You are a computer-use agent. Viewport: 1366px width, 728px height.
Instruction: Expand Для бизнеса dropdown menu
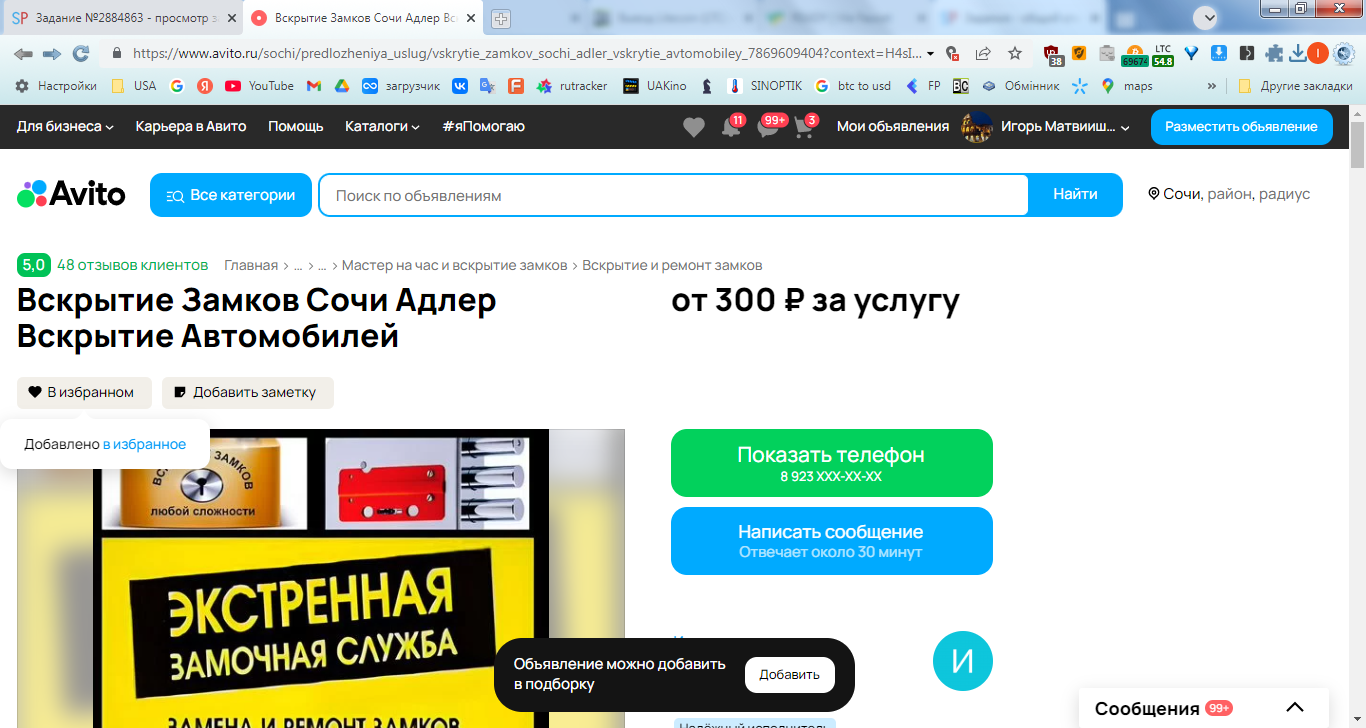point(65,127)
